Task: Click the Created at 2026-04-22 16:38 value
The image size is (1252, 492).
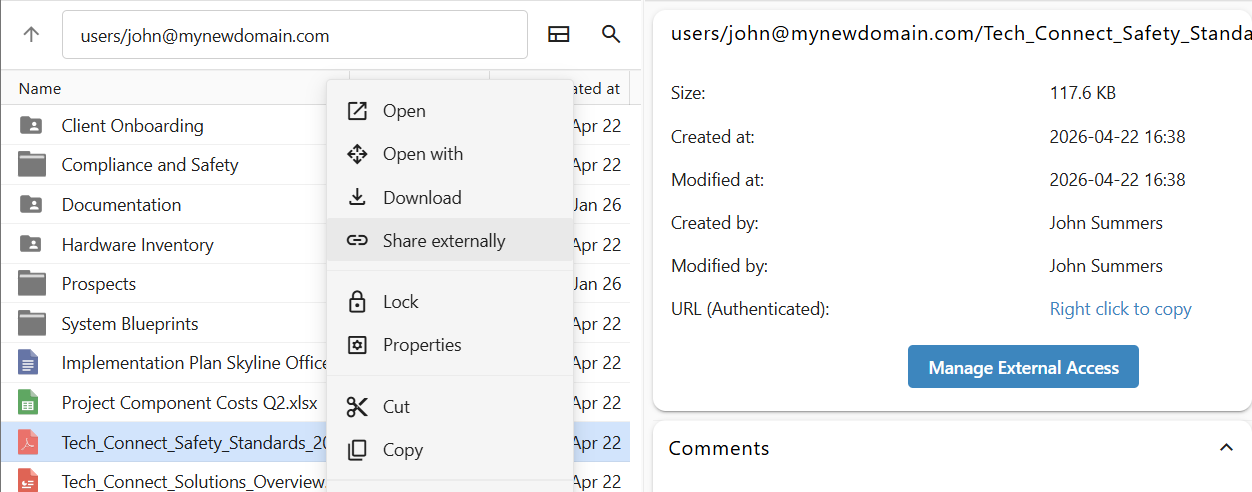Action: [1117, 136]
